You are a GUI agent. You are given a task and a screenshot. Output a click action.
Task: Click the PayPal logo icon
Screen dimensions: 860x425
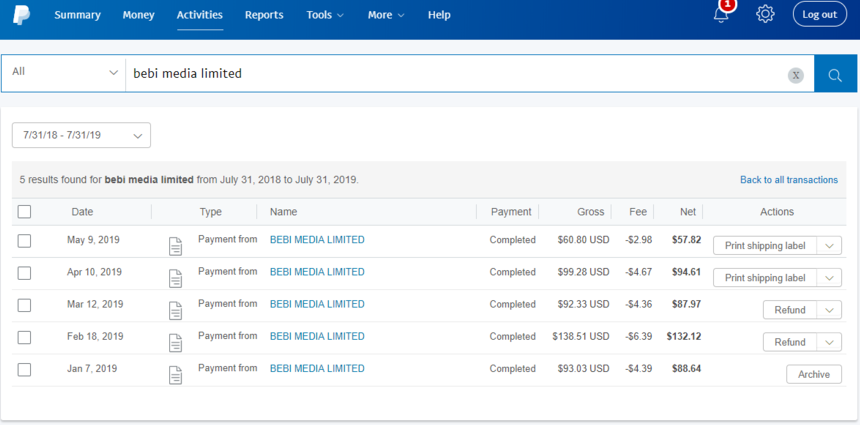[x=20, y=14]
